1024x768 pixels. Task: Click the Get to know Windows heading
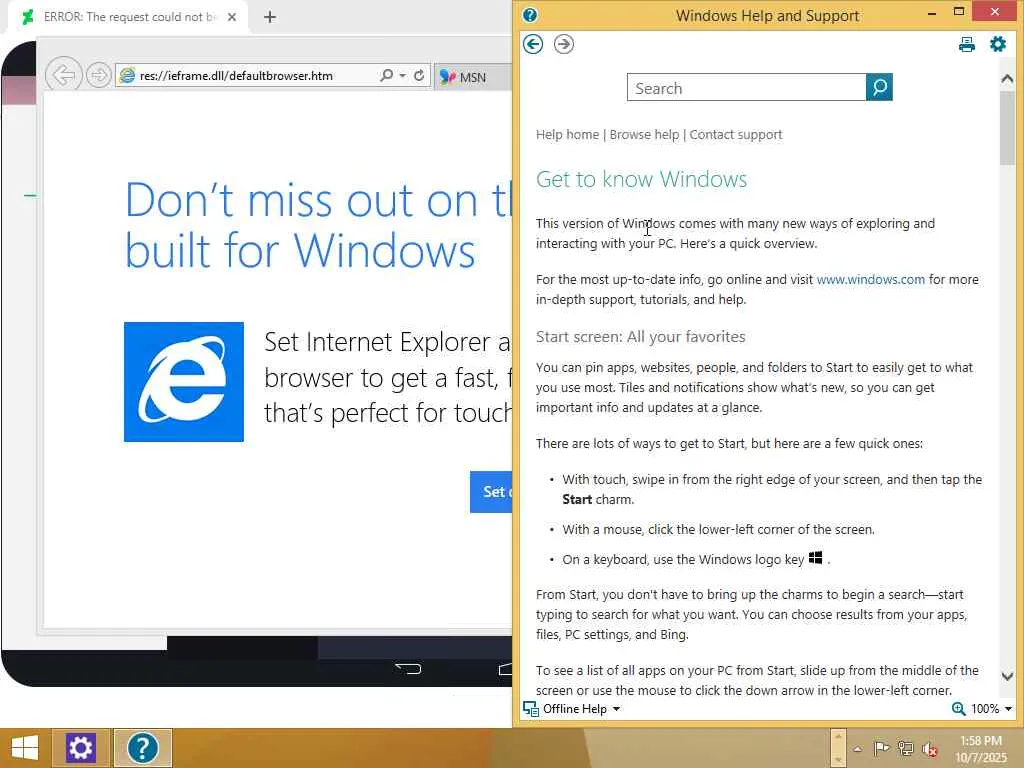[641, 179]
